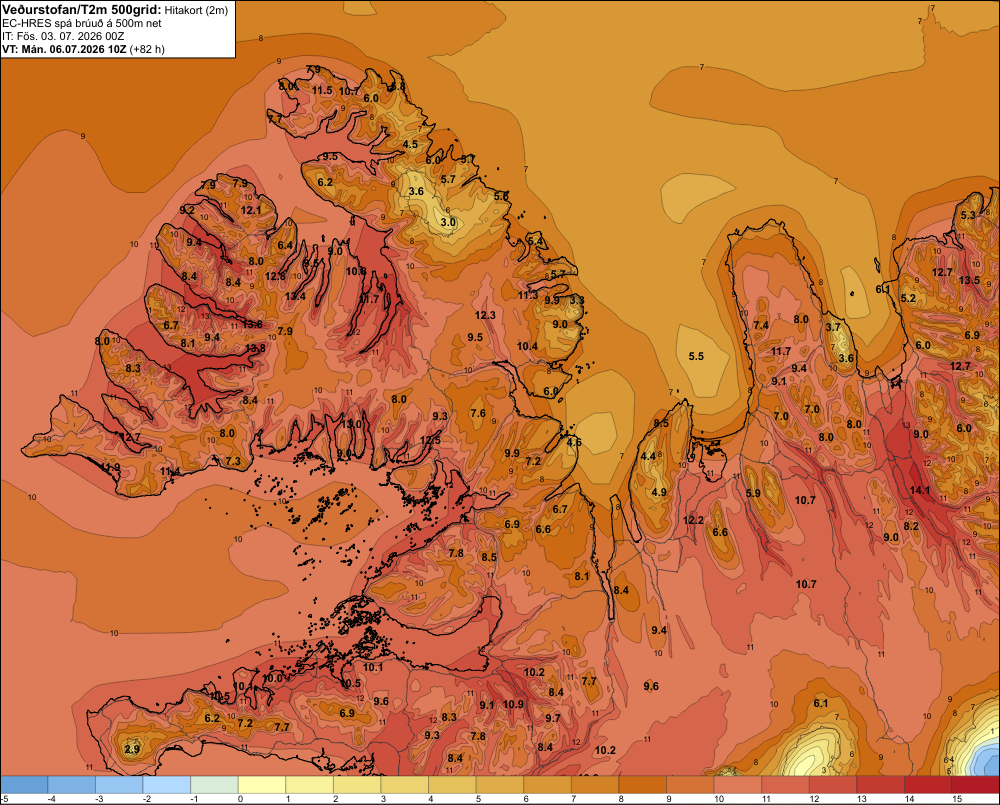1000x805 pixels.
Task: Click legend swatch between -5 and -4
Action: click(24, 785)
